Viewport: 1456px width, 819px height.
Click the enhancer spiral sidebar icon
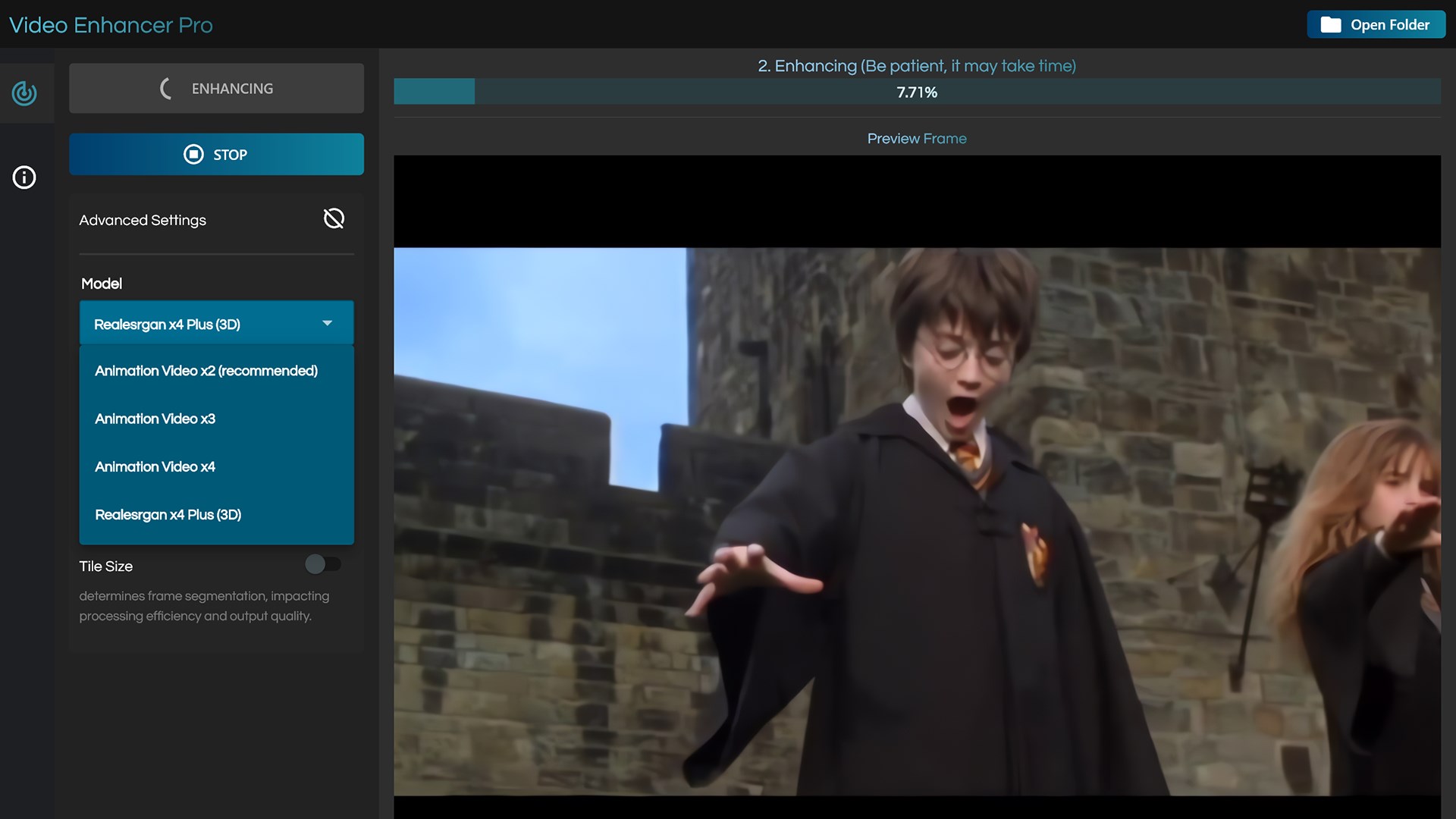[24, 93]
